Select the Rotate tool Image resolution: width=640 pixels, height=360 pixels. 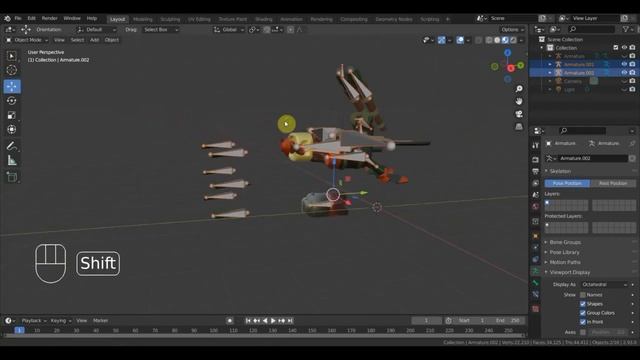pyautogui.click(x=12, y=100)
